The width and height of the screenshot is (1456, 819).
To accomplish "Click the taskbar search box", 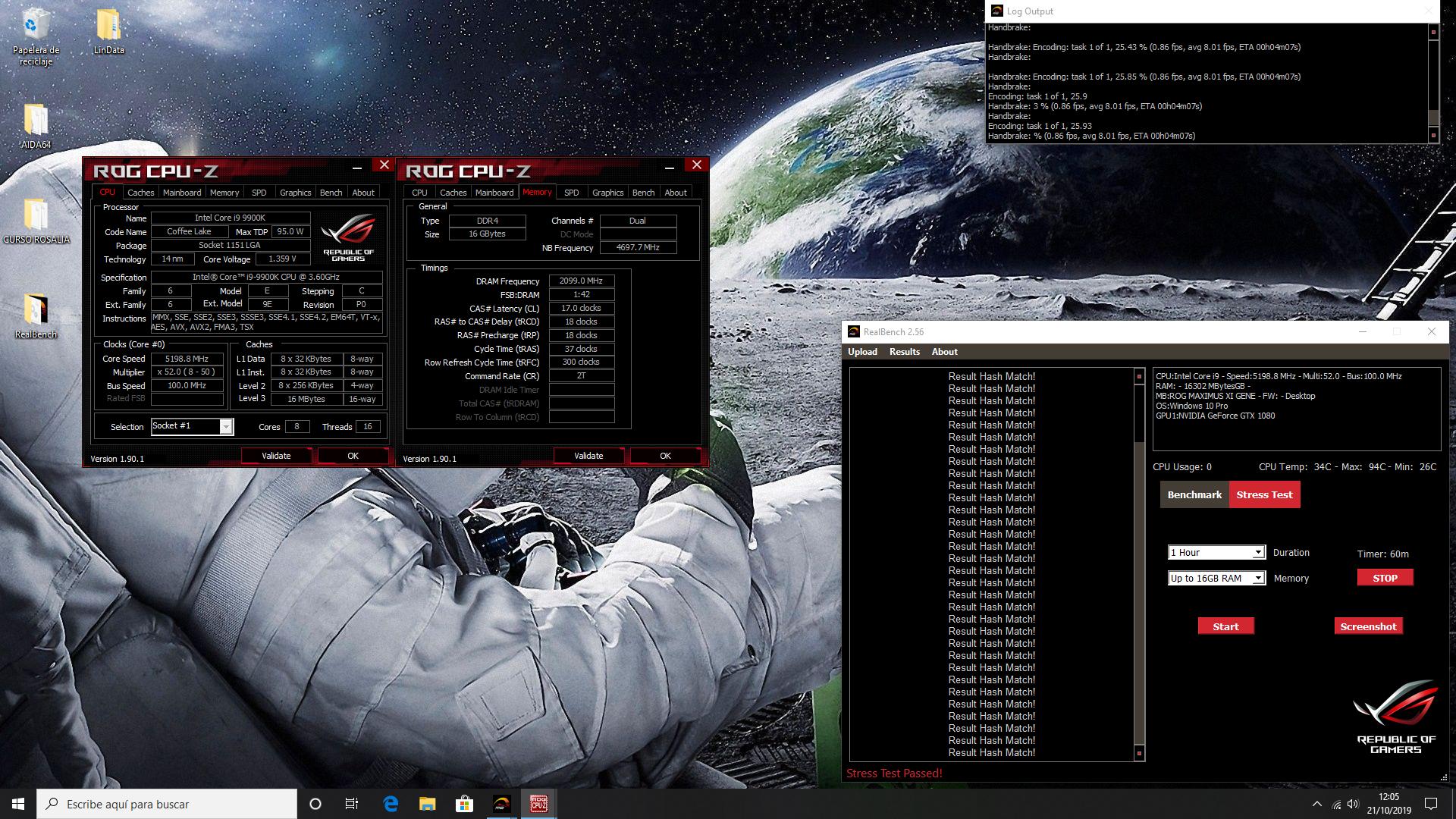I will point(168,804).
